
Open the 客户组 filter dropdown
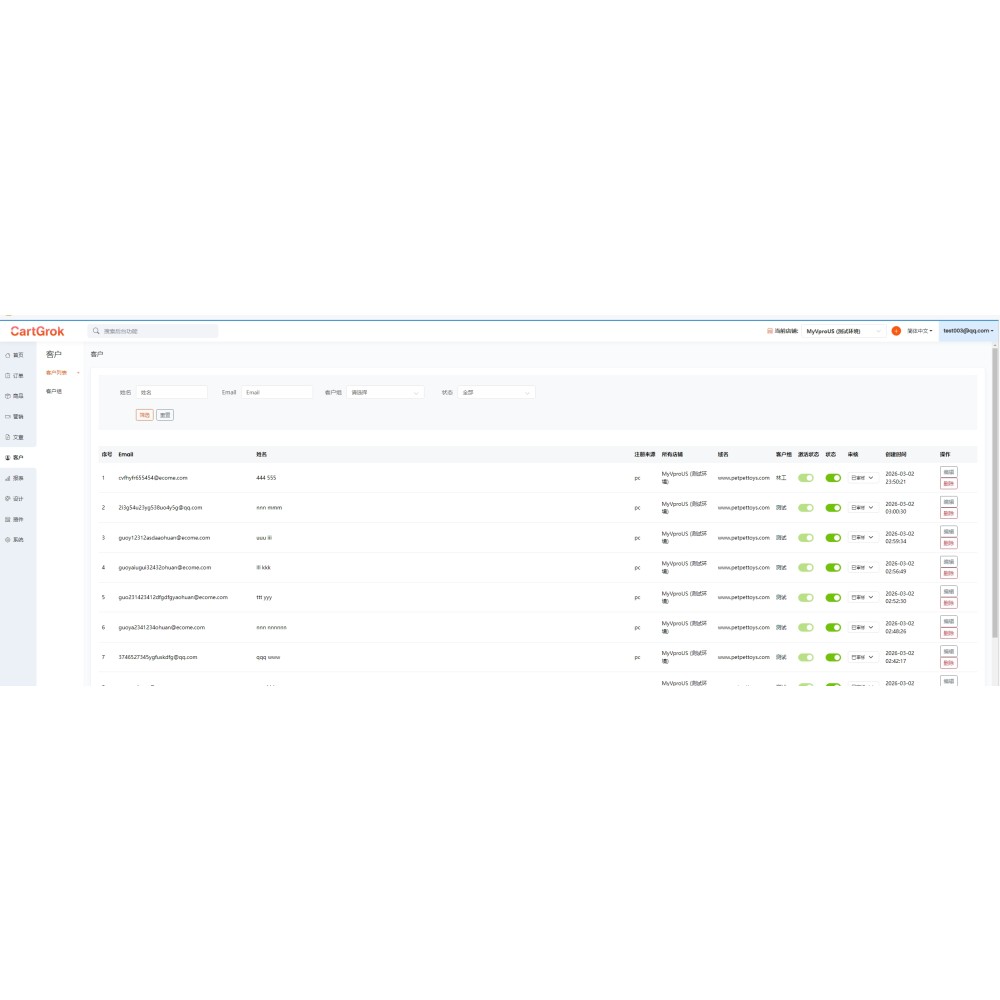pyautogui.click(x=385, y=393)
